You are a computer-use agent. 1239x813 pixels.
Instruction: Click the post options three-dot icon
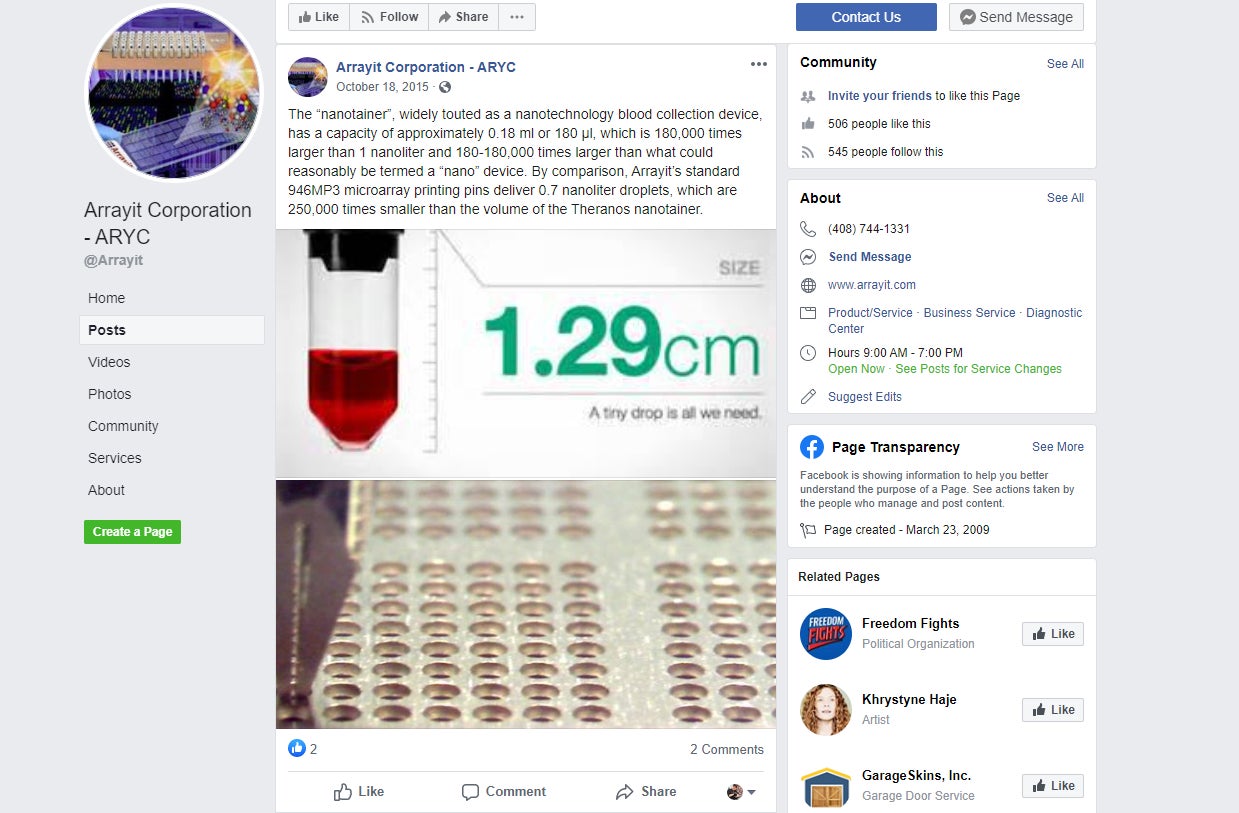point(758,64)
